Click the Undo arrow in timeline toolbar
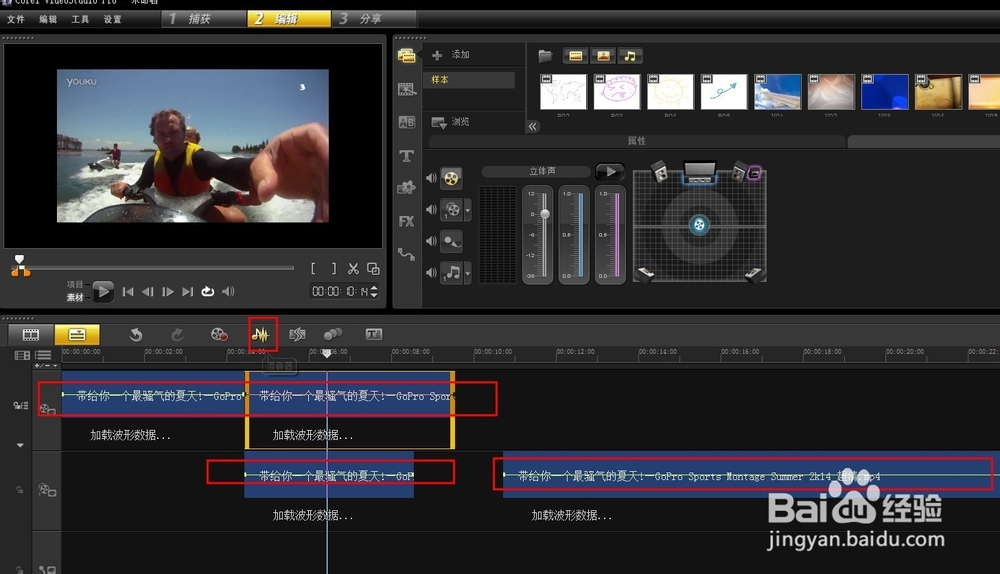This screenshot has height=574, width=1000. [x=136, y=334]
